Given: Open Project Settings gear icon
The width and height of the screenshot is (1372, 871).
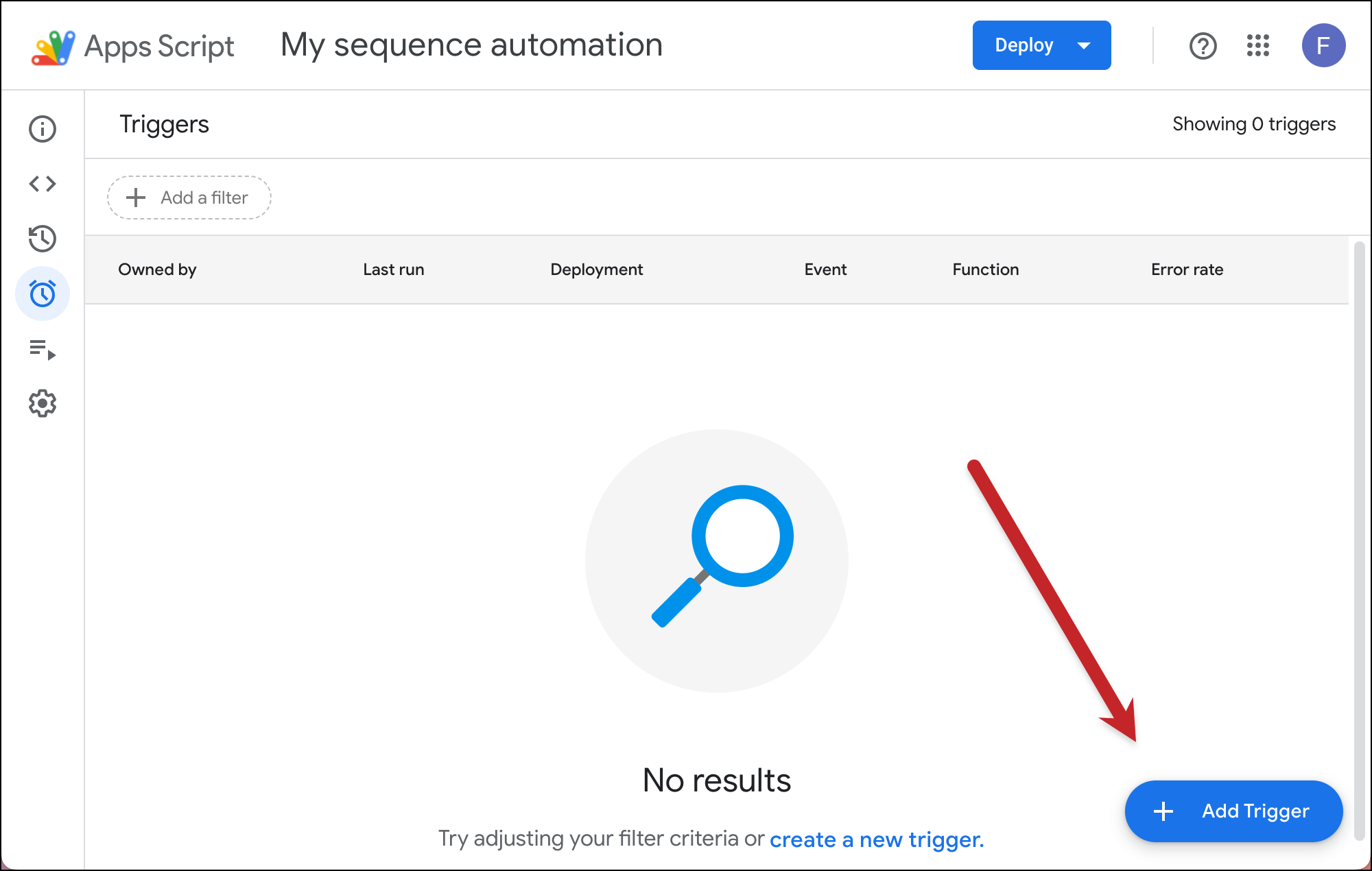Looking at the screenshot, I should [43, 403].
